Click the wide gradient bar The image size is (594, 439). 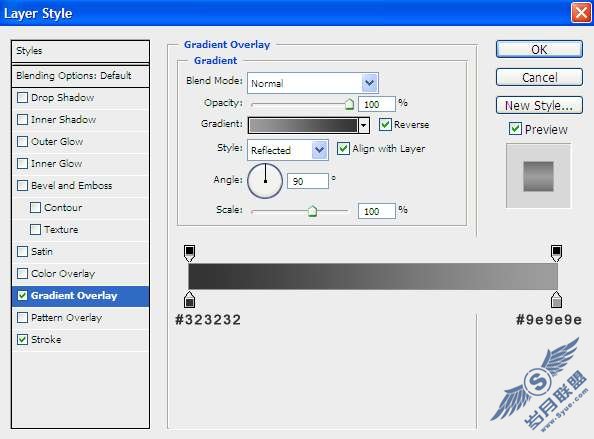(x=373, y=277)
